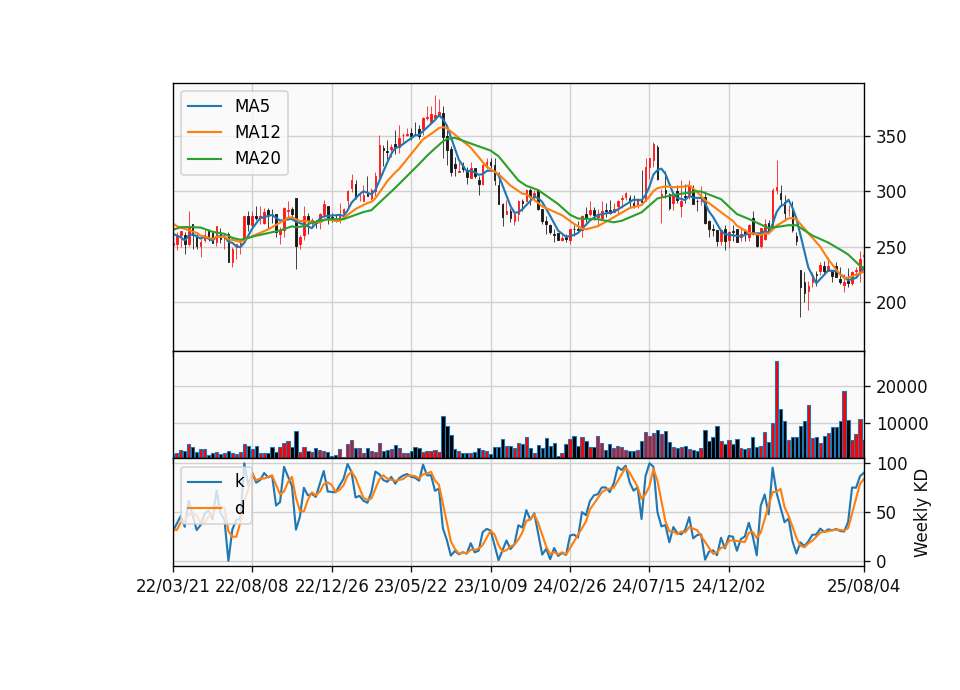
Task: Click the 22/03/21 date label
Action: pyautogui.click(x=173, y=586)
